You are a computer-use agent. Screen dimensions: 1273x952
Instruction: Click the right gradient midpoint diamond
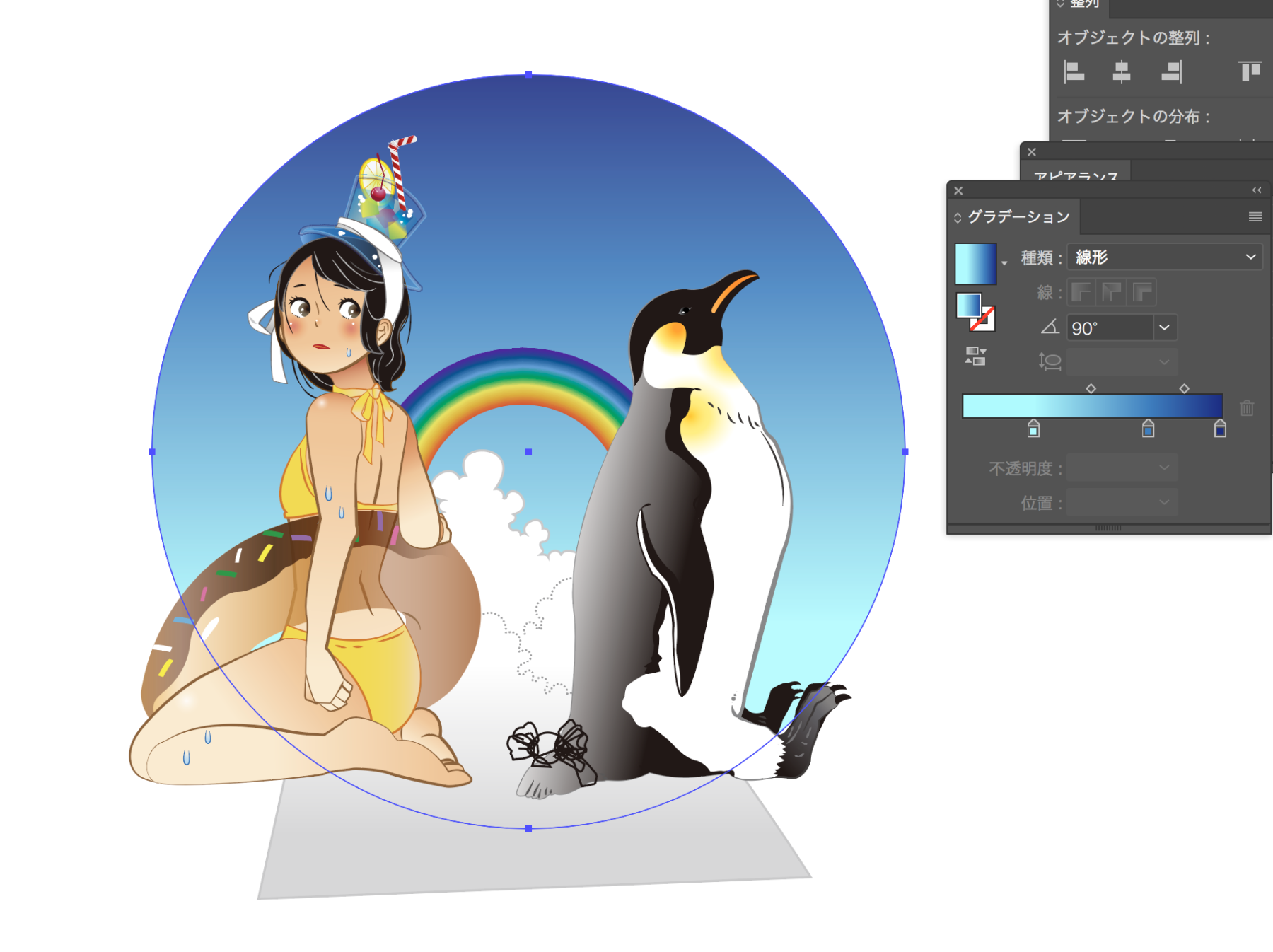pos(1185,388)
